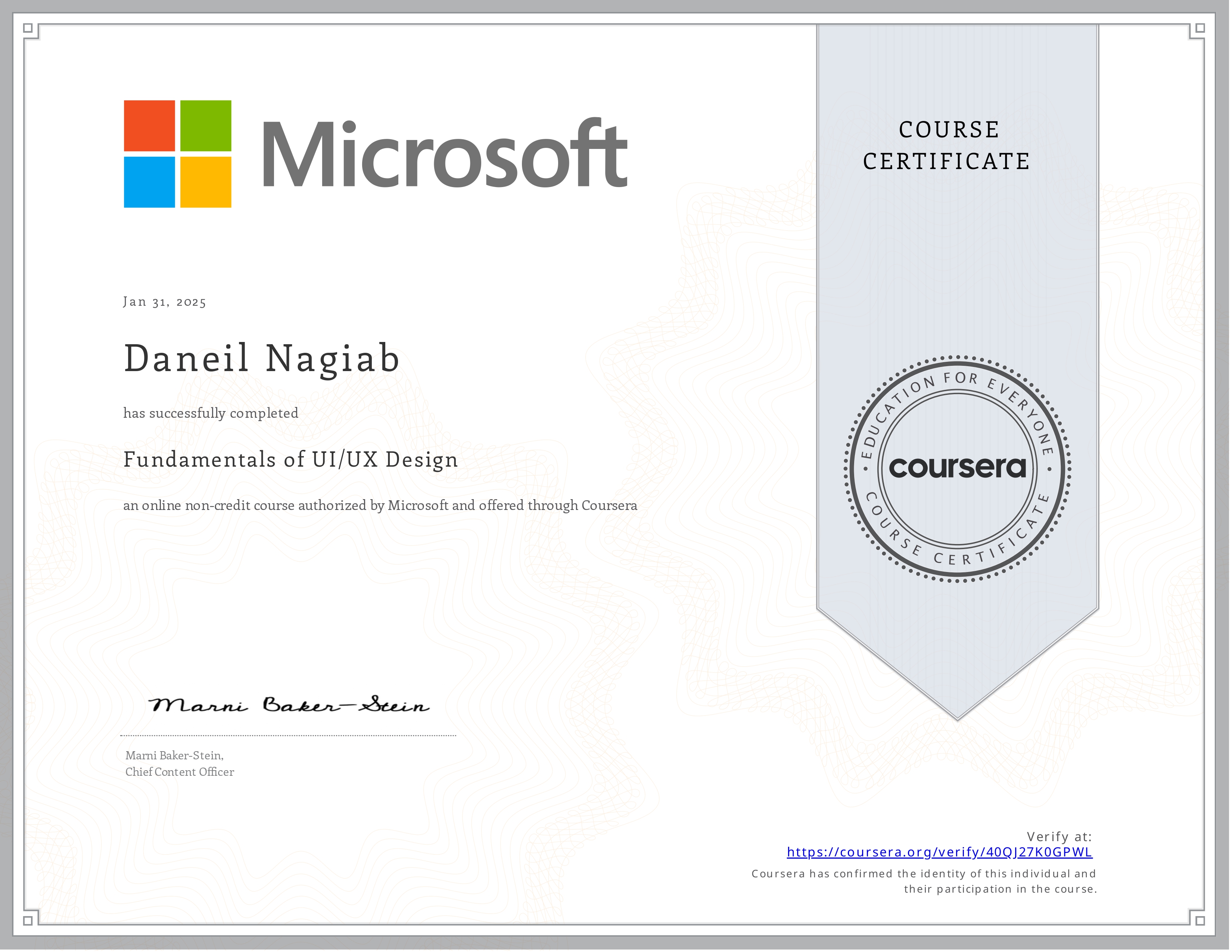Click the 'COURSE CERTIFICATE' heading
Screen dimensions: 1232x952
[947, 146]
